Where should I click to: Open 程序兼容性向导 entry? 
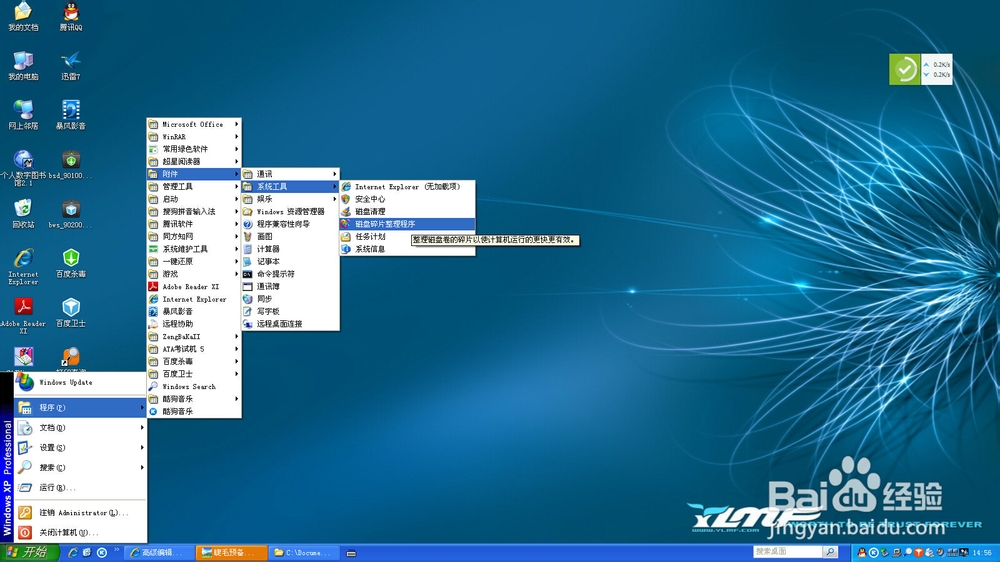tap(290, 224)
